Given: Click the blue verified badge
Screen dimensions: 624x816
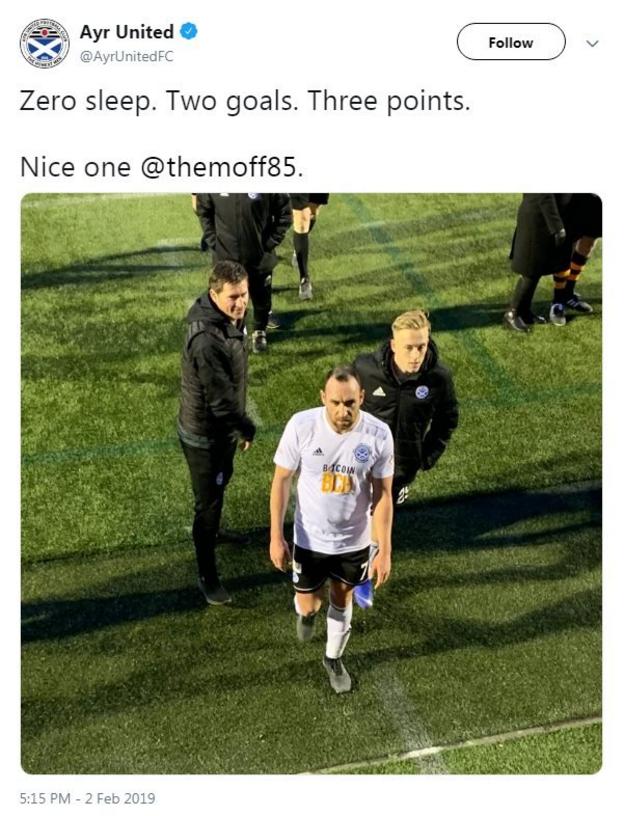Looking at the screenshot, I should tap(188, 32).
